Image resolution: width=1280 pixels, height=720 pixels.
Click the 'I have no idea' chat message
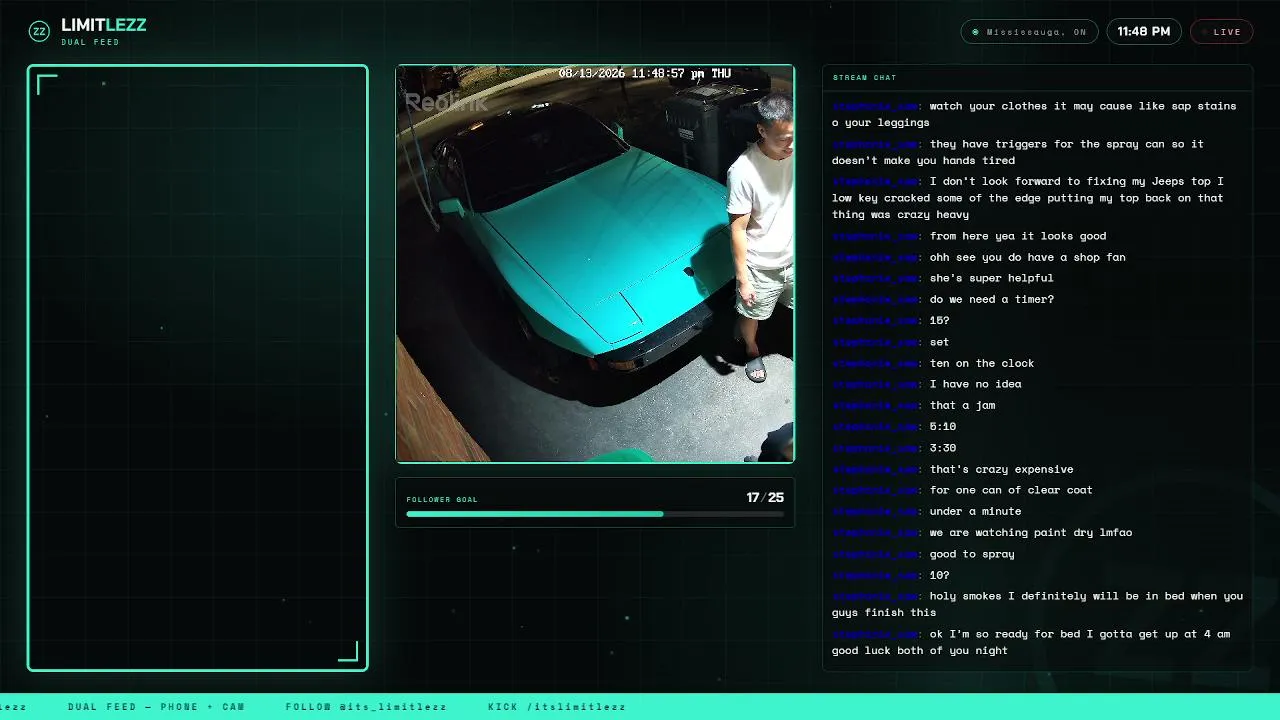click(x=1037, y=384)
